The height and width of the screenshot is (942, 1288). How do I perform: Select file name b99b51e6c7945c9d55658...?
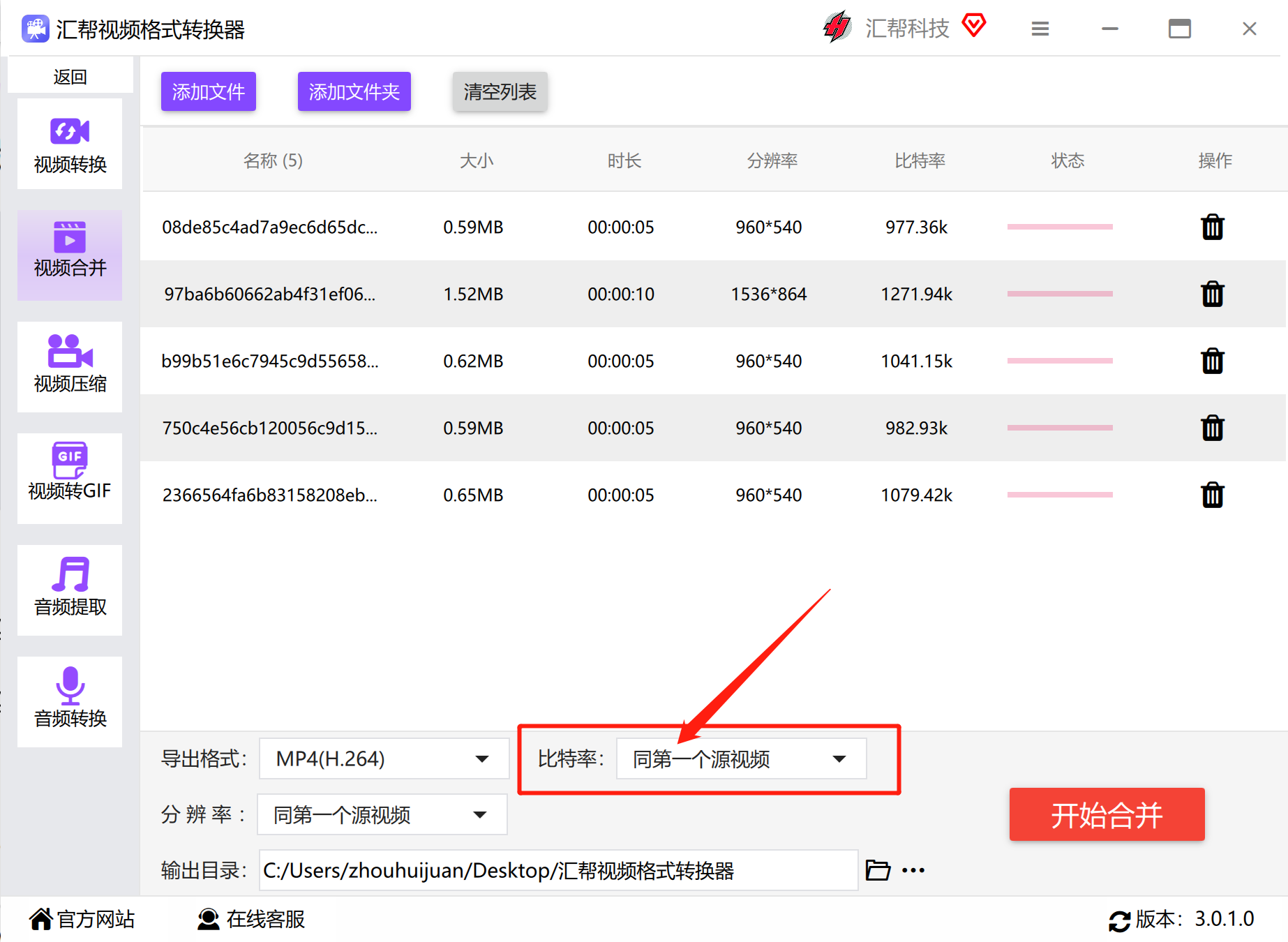pos(270,361)
